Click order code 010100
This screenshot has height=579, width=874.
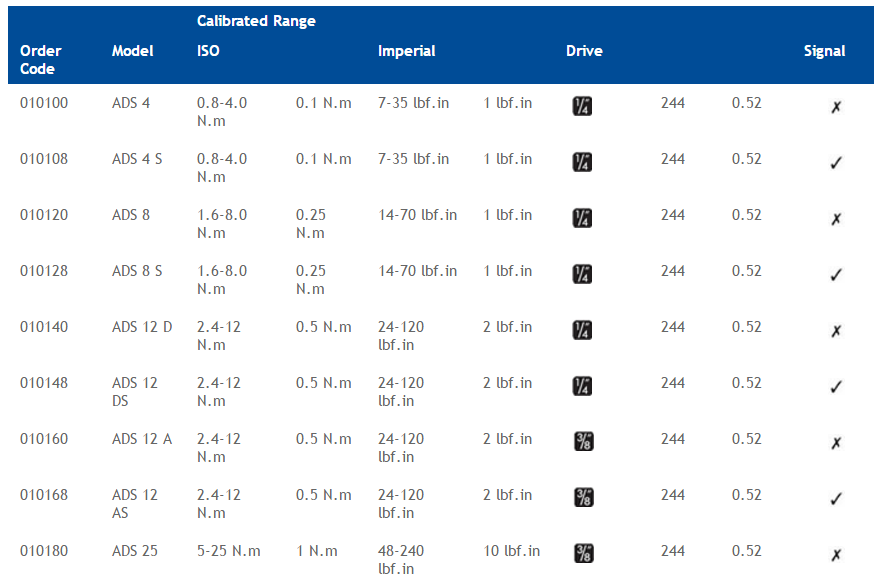point(44,103)
